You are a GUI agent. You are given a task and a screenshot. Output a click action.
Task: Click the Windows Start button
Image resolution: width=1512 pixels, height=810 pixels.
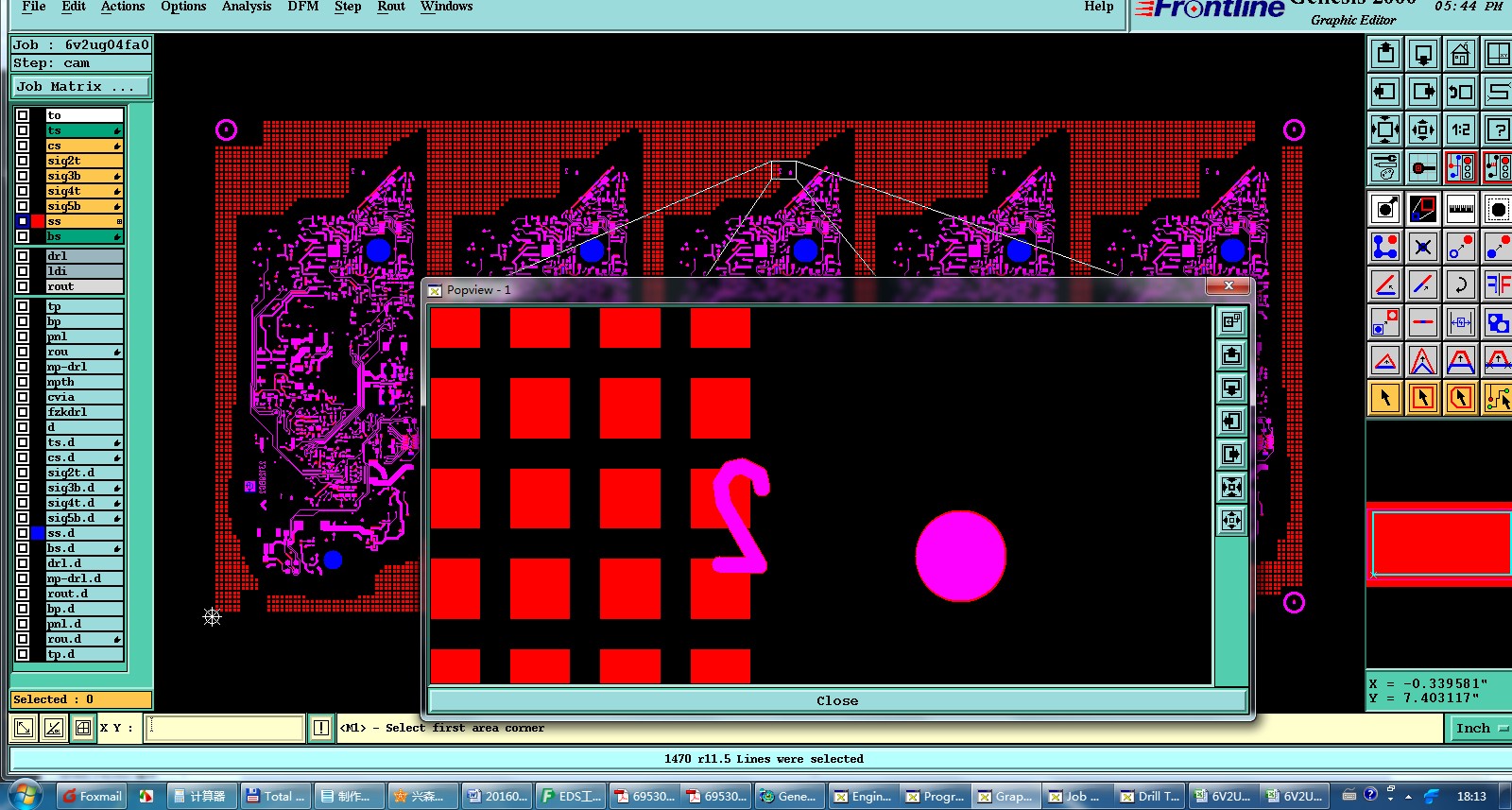coord(26,795)
